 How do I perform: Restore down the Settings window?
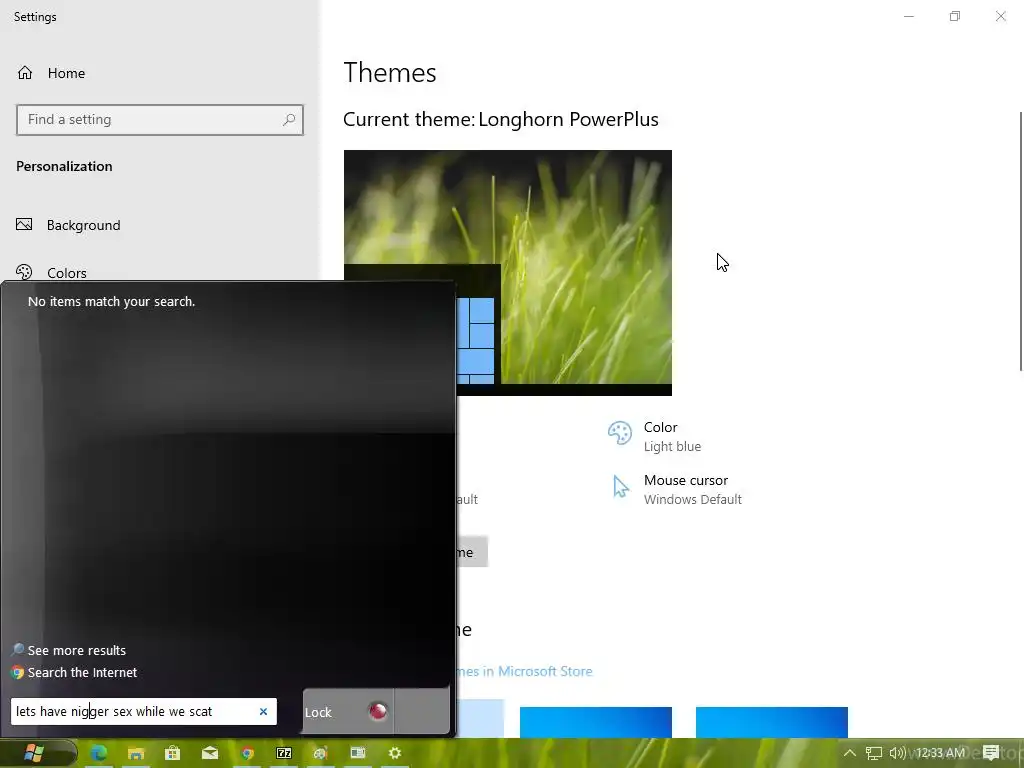click(x=955, y=16)
